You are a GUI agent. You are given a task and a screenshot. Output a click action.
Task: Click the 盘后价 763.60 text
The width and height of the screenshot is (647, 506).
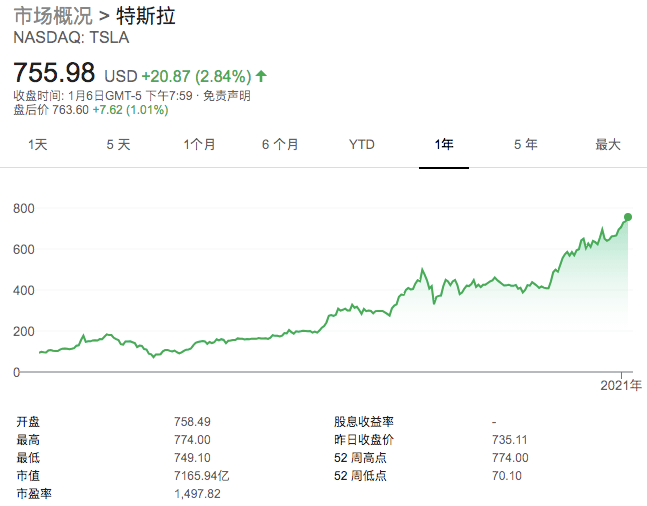(x=51, y=110)
